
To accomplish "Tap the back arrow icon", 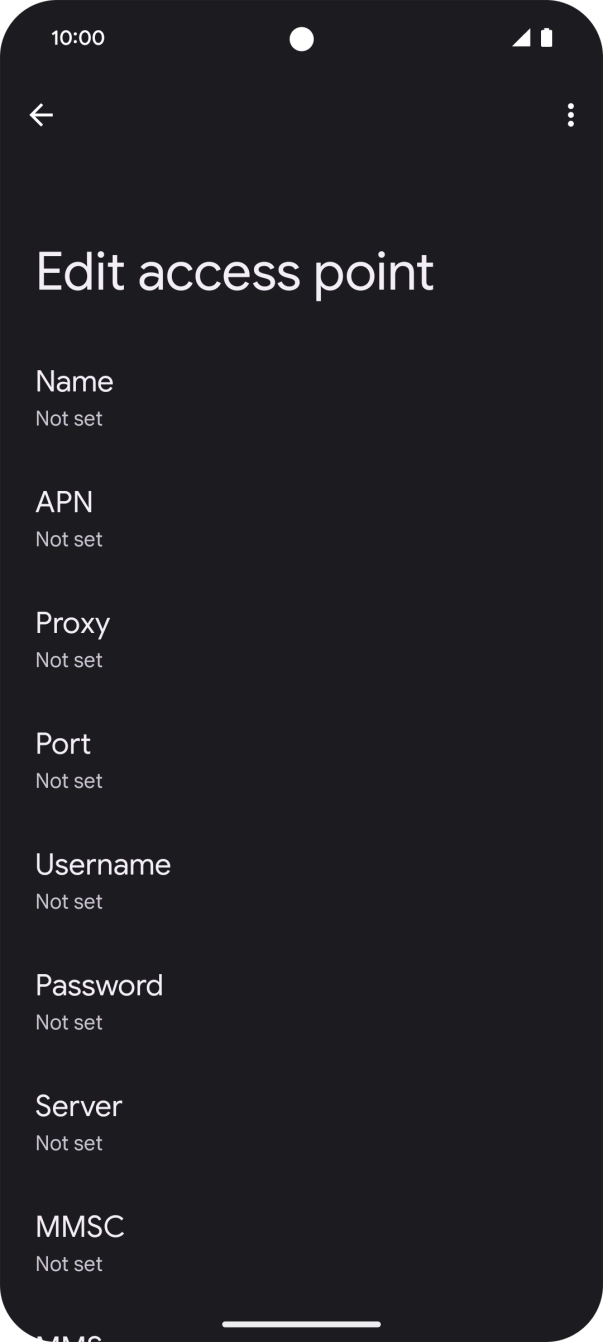I will [42, 114].
